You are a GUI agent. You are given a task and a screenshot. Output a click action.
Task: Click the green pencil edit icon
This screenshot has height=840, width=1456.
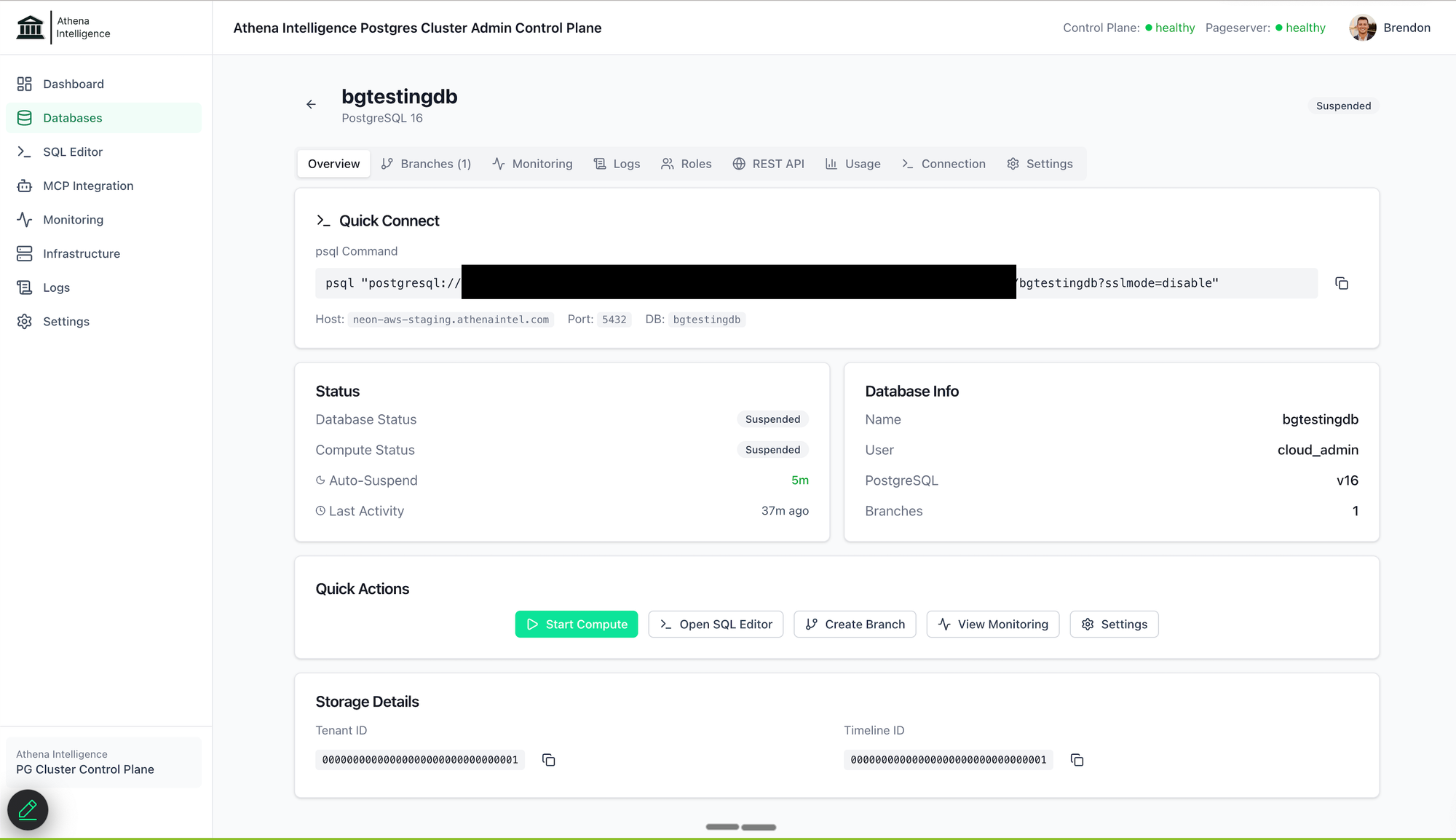[x=28, y=809]
